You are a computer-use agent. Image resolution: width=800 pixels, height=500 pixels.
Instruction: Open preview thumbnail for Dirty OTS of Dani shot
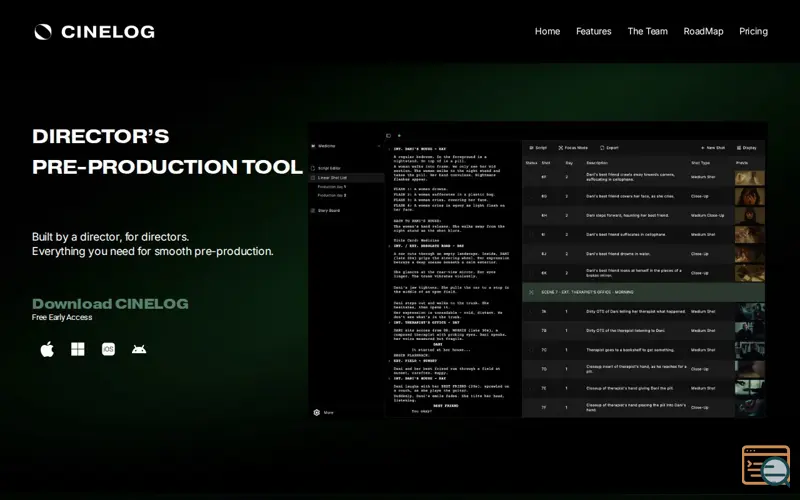(x=749, y=311)
